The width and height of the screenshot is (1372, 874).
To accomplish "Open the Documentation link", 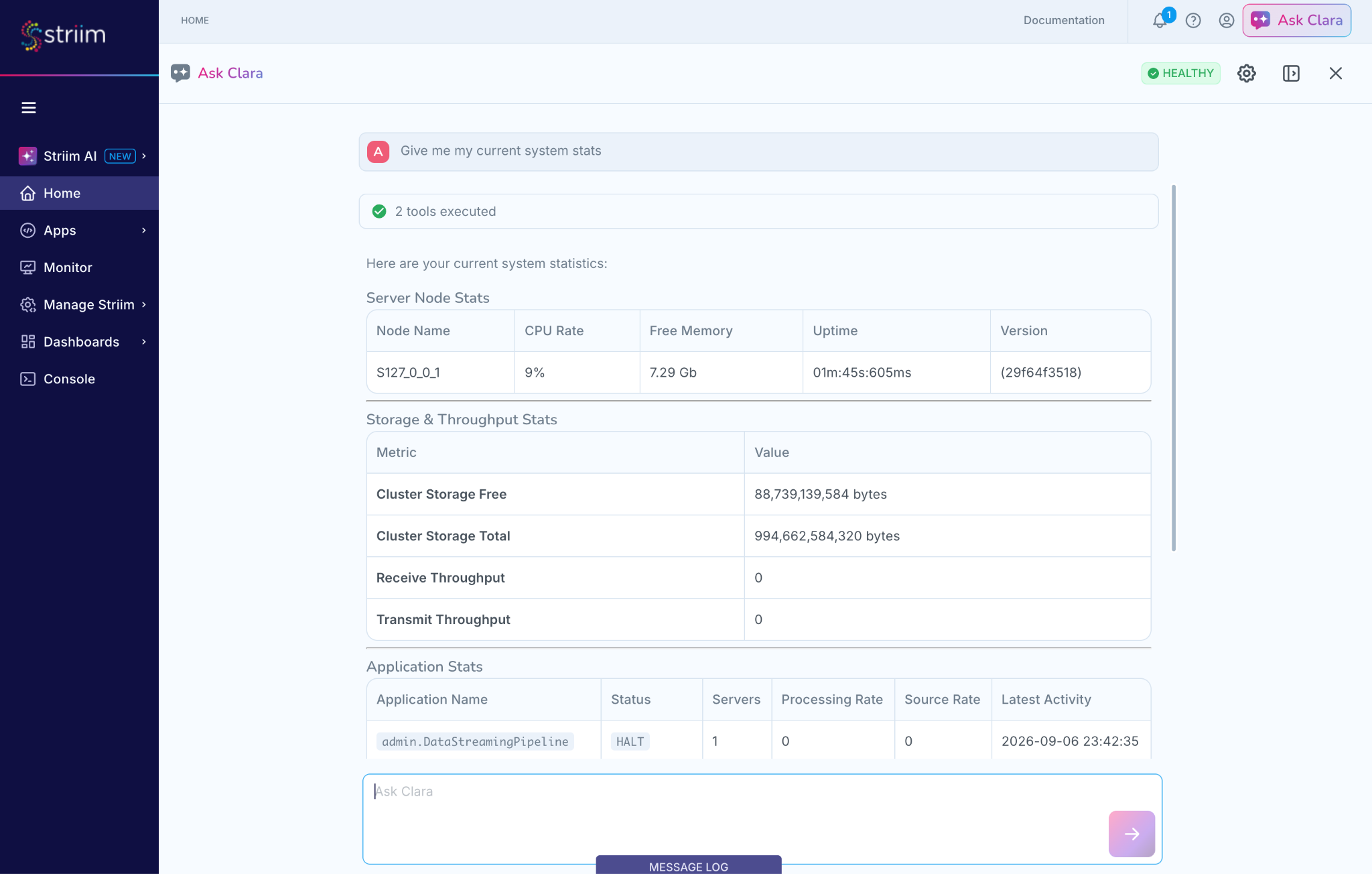I will (1064, 20).
